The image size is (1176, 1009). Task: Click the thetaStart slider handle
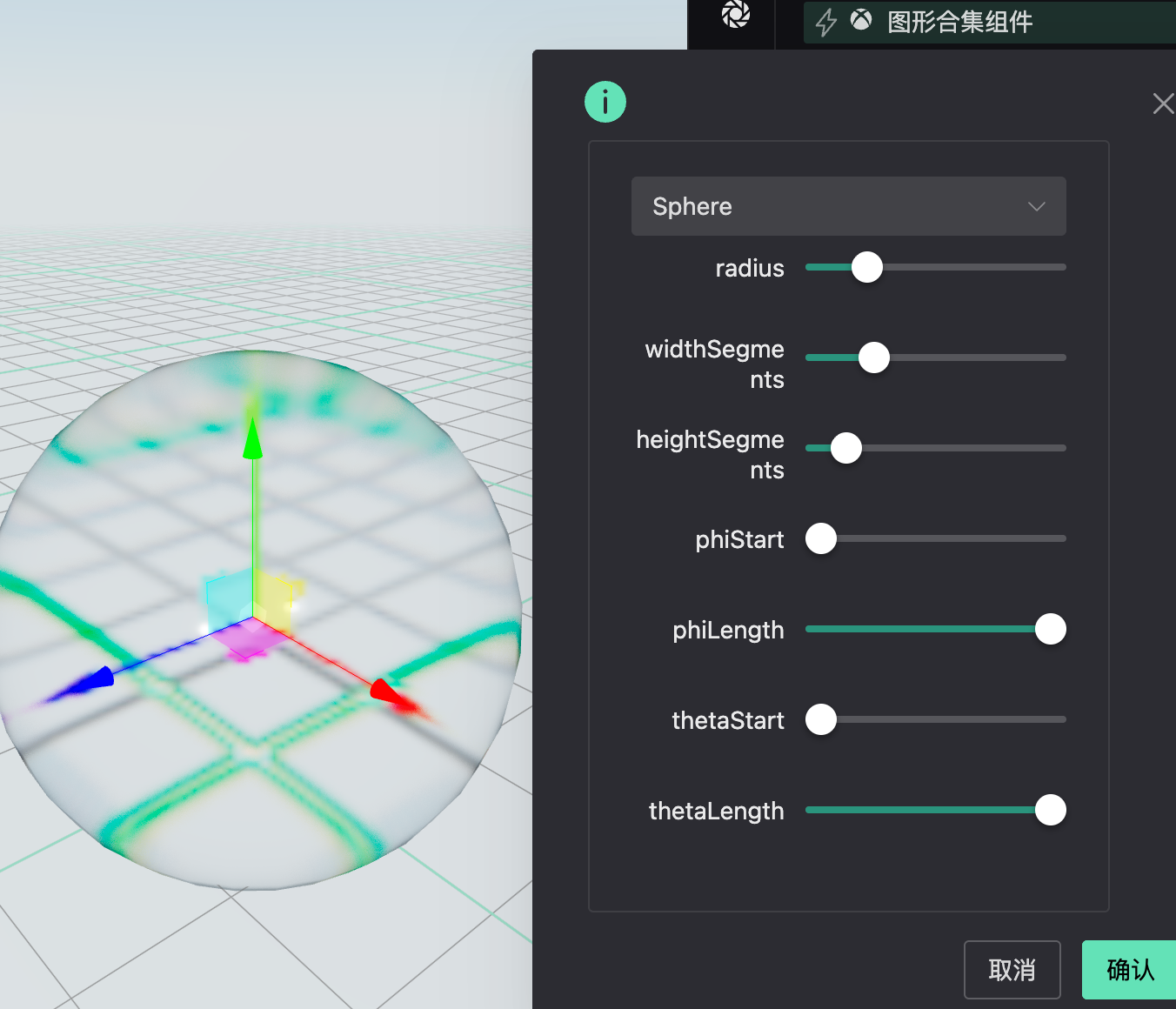click(821, 719)
